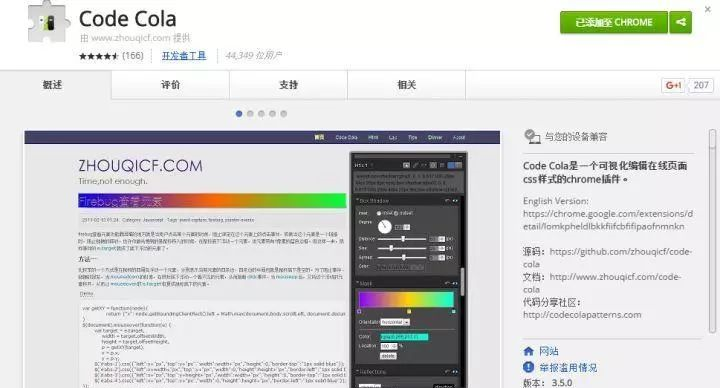Open the 源码 github.com/zhouqicf/code-cola link
The width and height of the screenshot is (720, 388).
click(607, 258)
